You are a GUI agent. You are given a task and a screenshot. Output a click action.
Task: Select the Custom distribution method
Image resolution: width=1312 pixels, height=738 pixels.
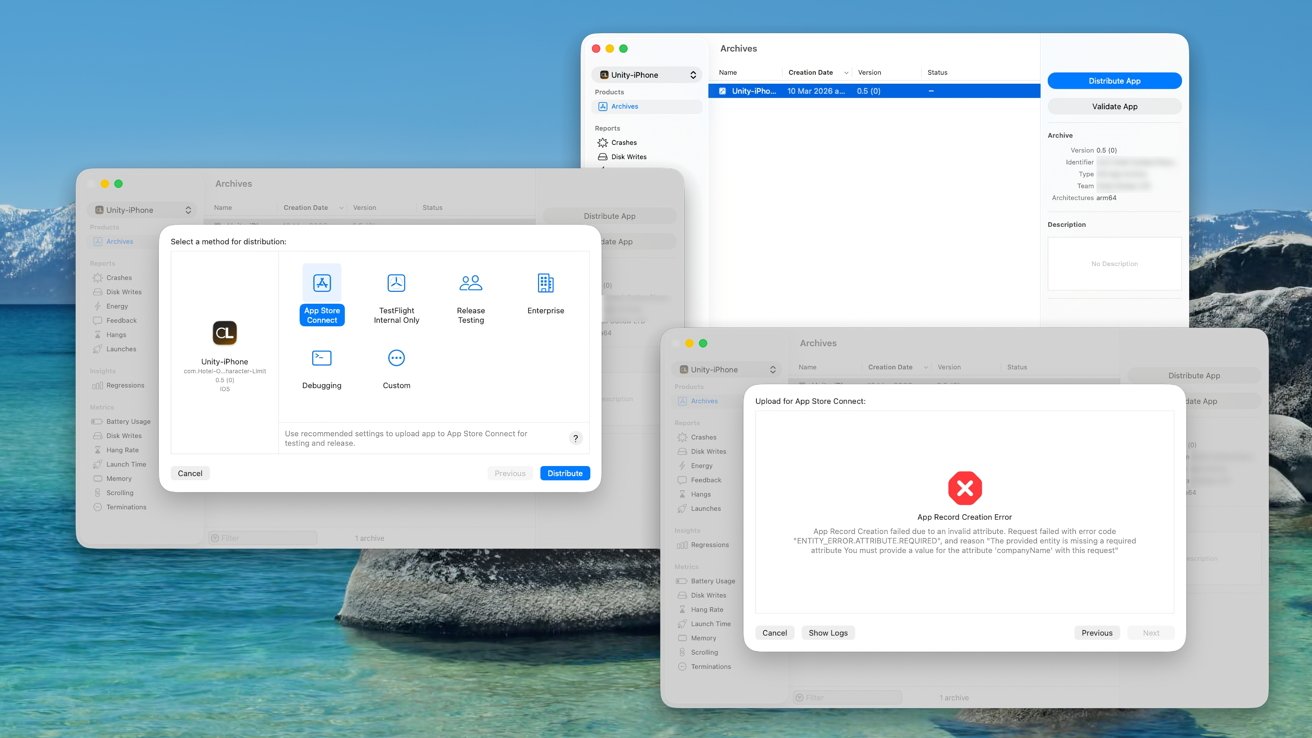(396, 366)
